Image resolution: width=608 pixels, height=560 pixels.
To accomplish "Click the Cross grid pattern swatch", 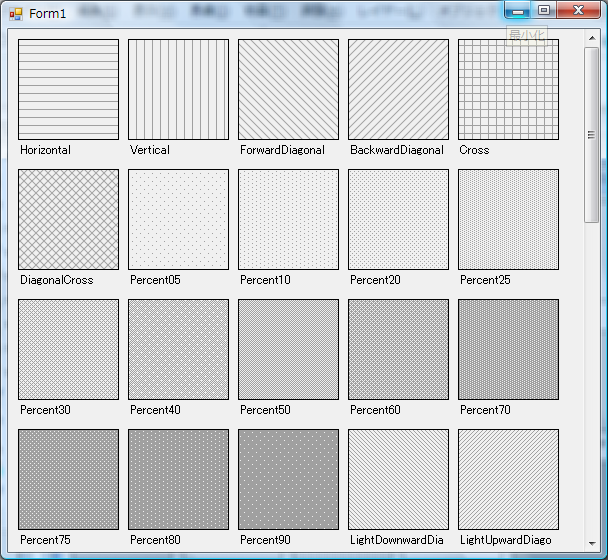I will [508, 89].
